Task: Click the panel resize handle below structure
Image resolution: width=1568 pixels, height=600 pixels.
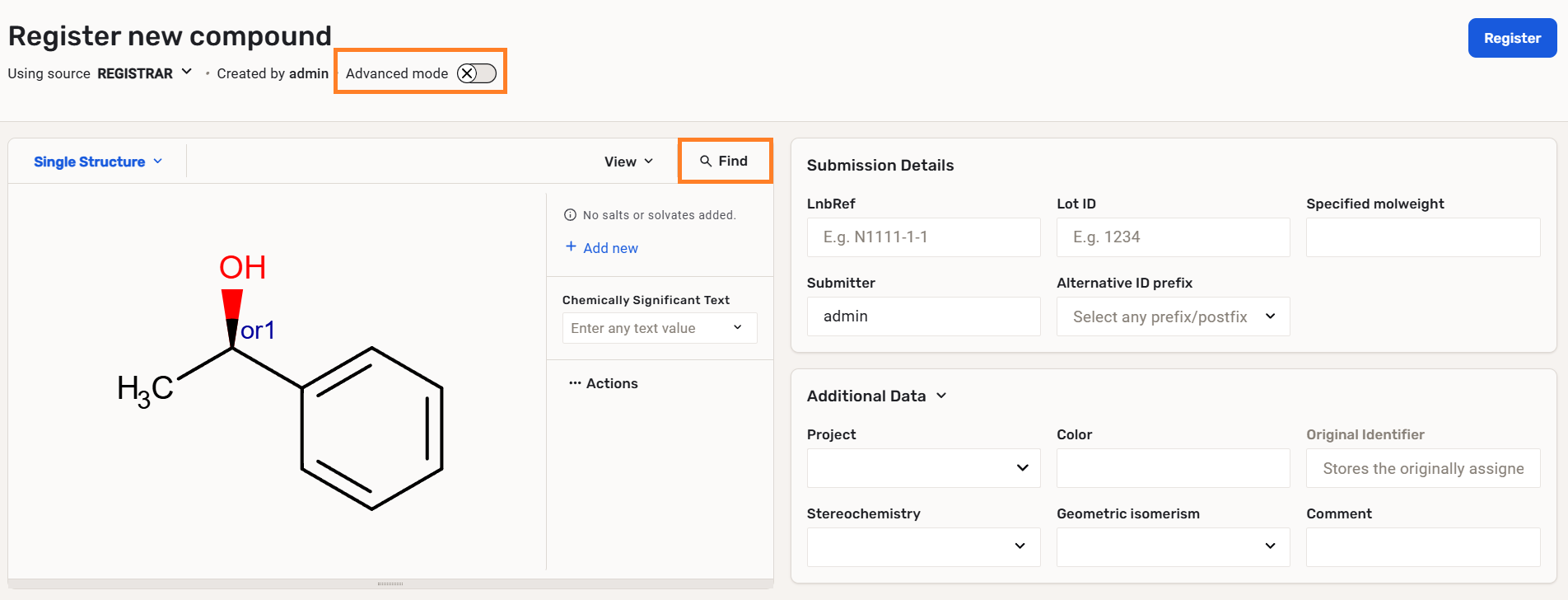Action: [390, 584]
